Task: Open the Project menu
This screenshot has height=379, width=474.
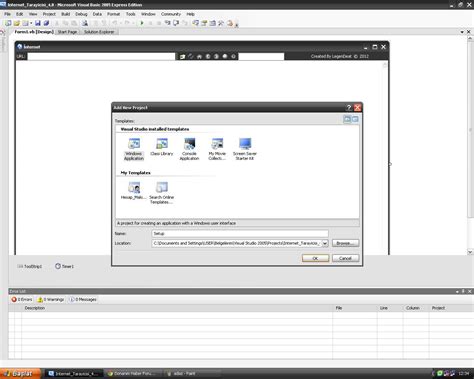Action: 49,14
